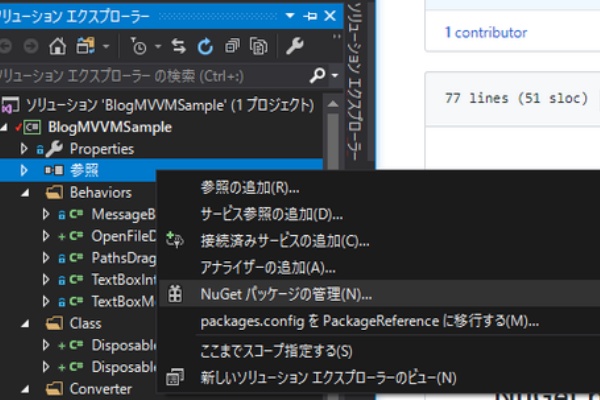The image size is (600, 400).
Task: Click the Forward arrow in Solution Explorer toolbar
Action: 31,47
